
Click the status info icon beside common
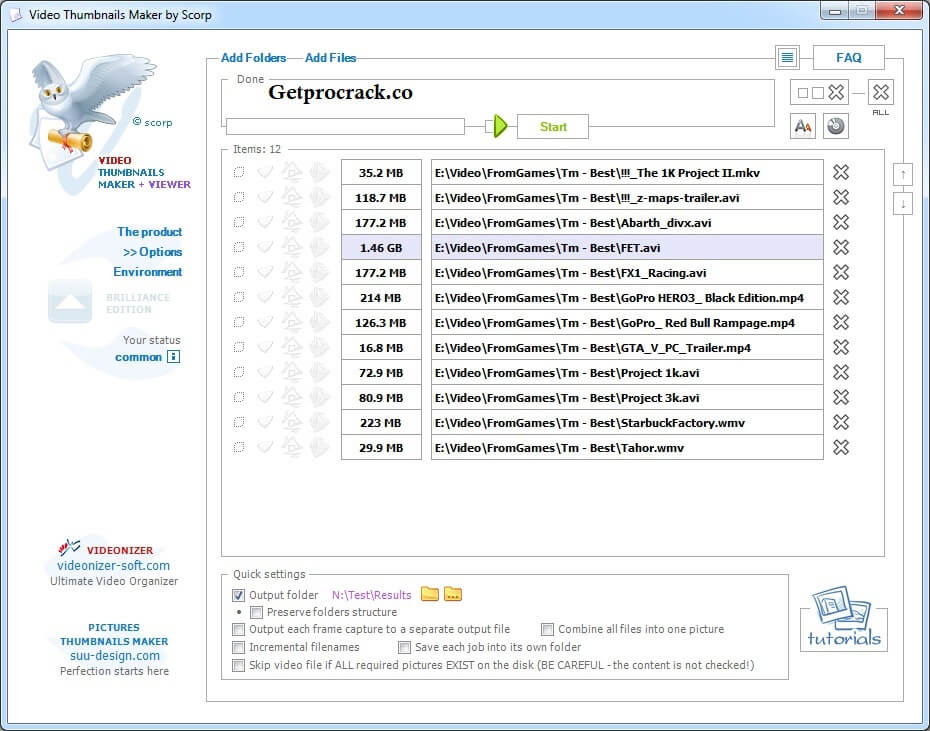point(173,357)
